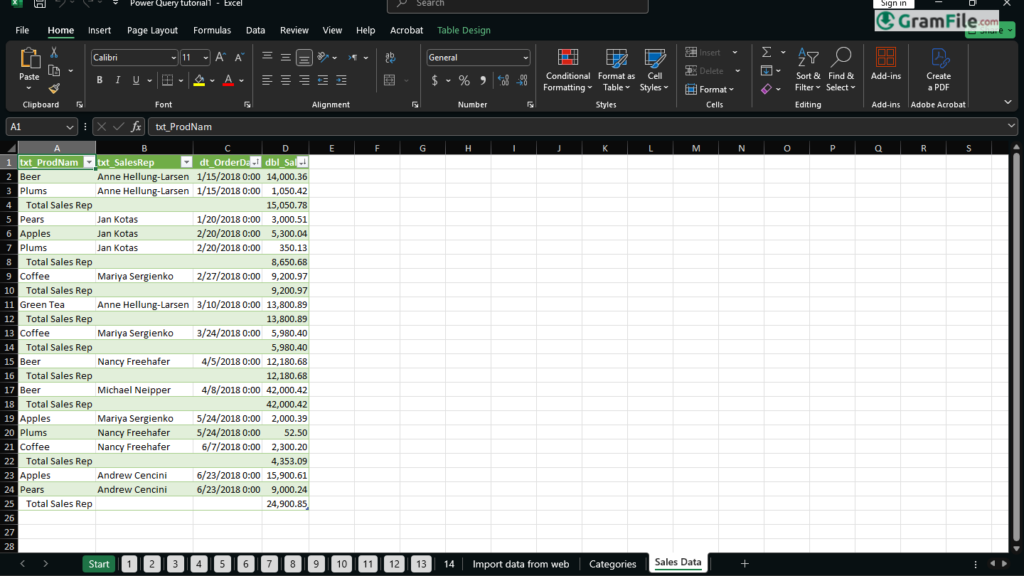
Task: Click the Create a PDF button
Action: (938, 70)
